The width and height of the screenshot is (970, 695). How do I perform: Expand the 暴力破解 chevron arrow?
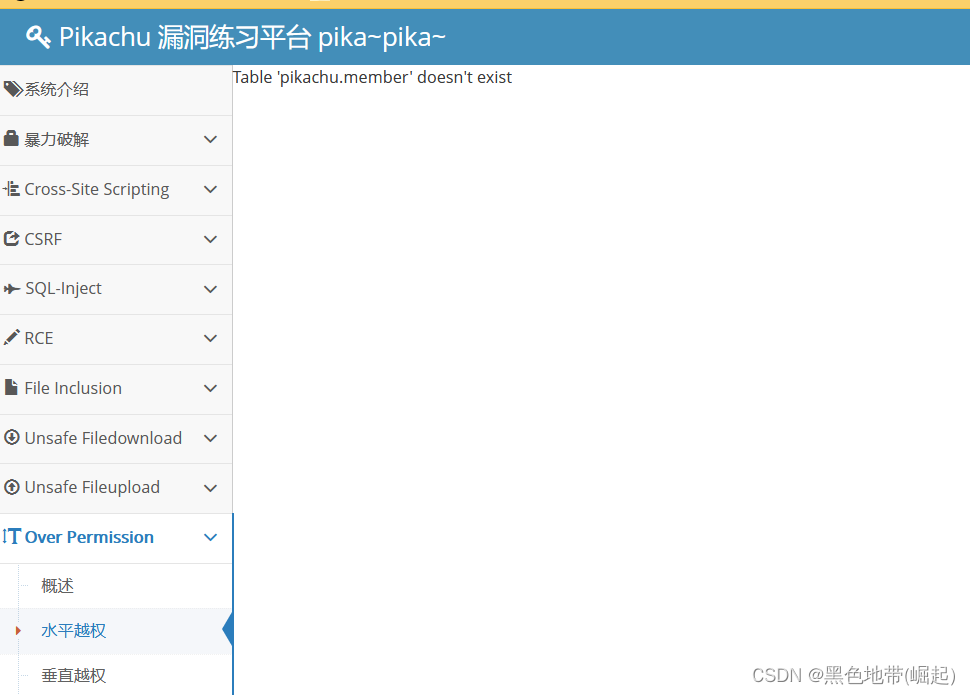(210, 140)
